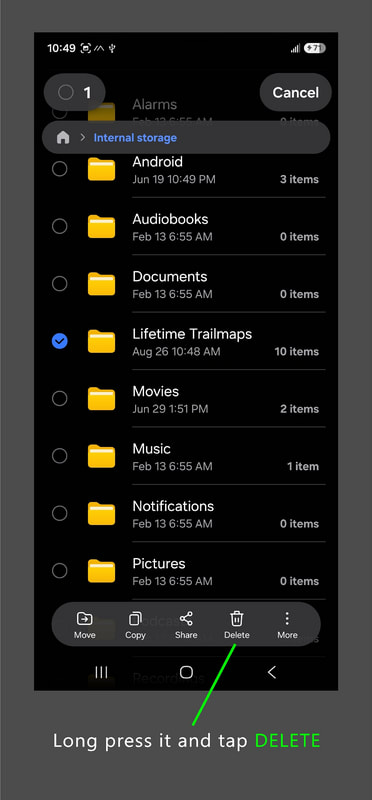Tap the home navigation button
372x800 pixels.
pyautogui.click(x=186, y=672)
